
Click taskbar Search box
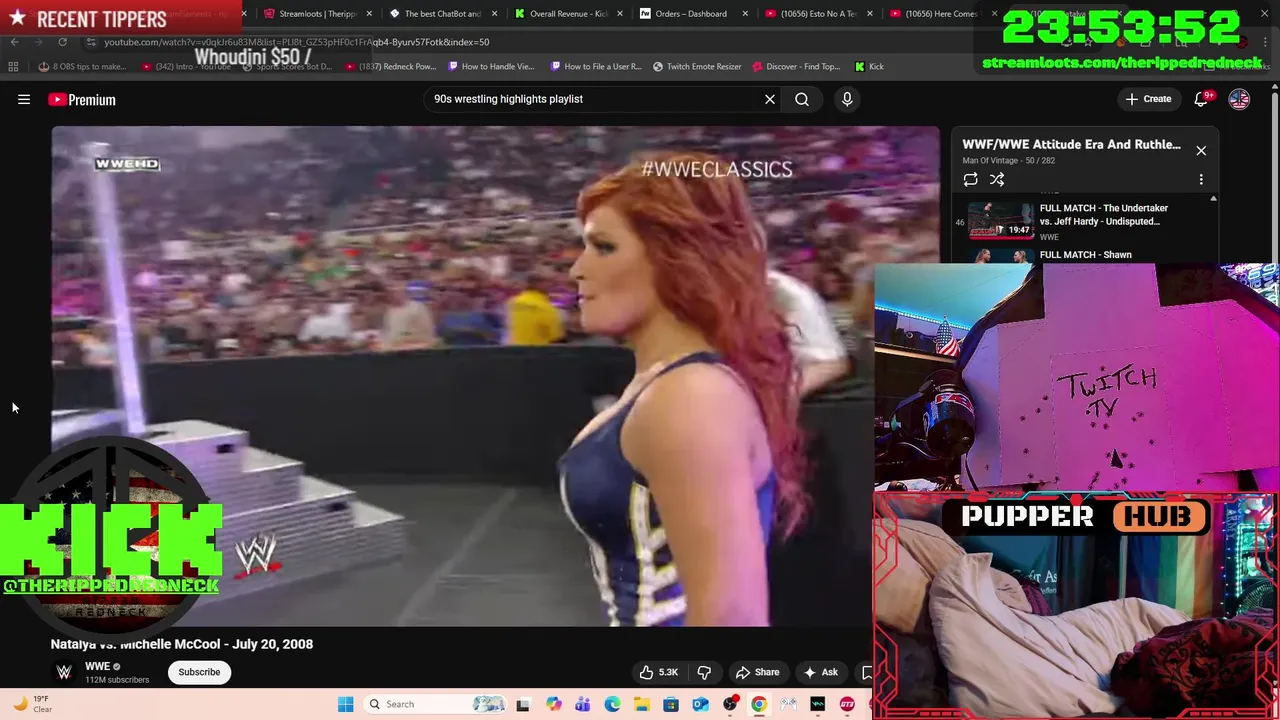(436, 704)
